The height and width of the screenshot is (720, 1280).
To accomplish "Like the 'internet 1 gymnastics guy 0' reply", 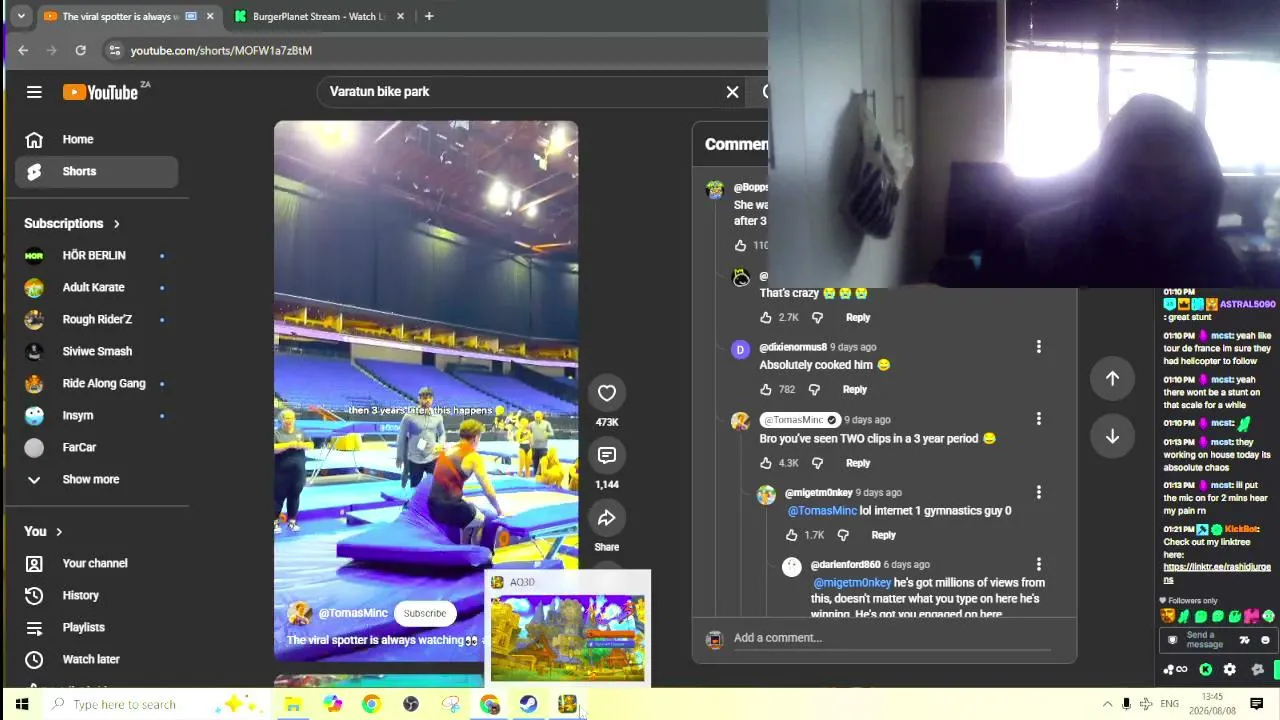I will [792, 535].
